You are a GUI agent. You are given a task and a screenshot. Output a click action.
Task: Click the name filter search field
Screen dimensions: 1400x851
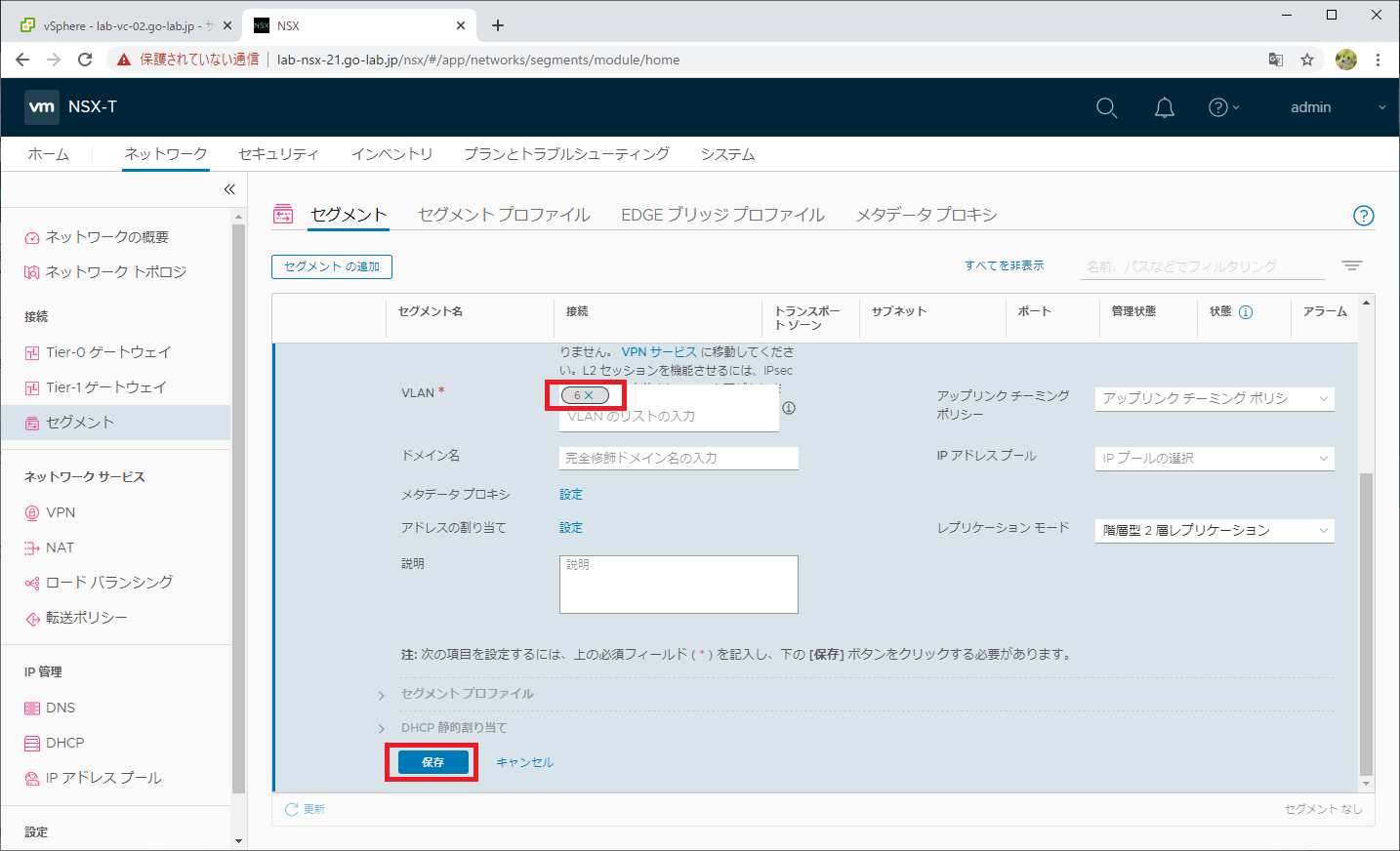[1205, 266]
